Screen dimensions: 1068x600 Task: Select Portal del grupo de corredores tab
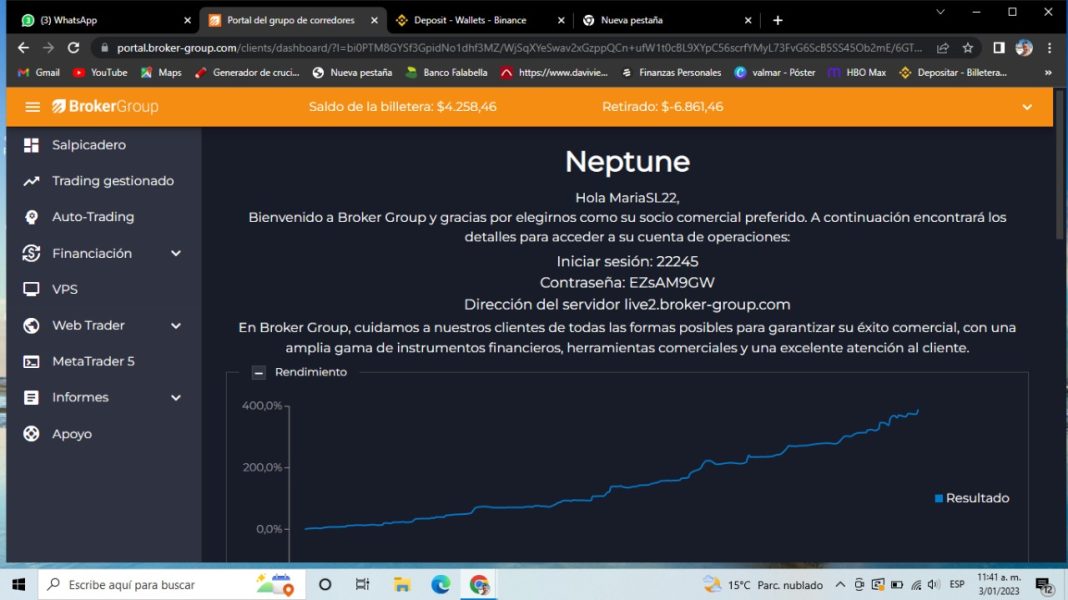[x=293, y=20]
